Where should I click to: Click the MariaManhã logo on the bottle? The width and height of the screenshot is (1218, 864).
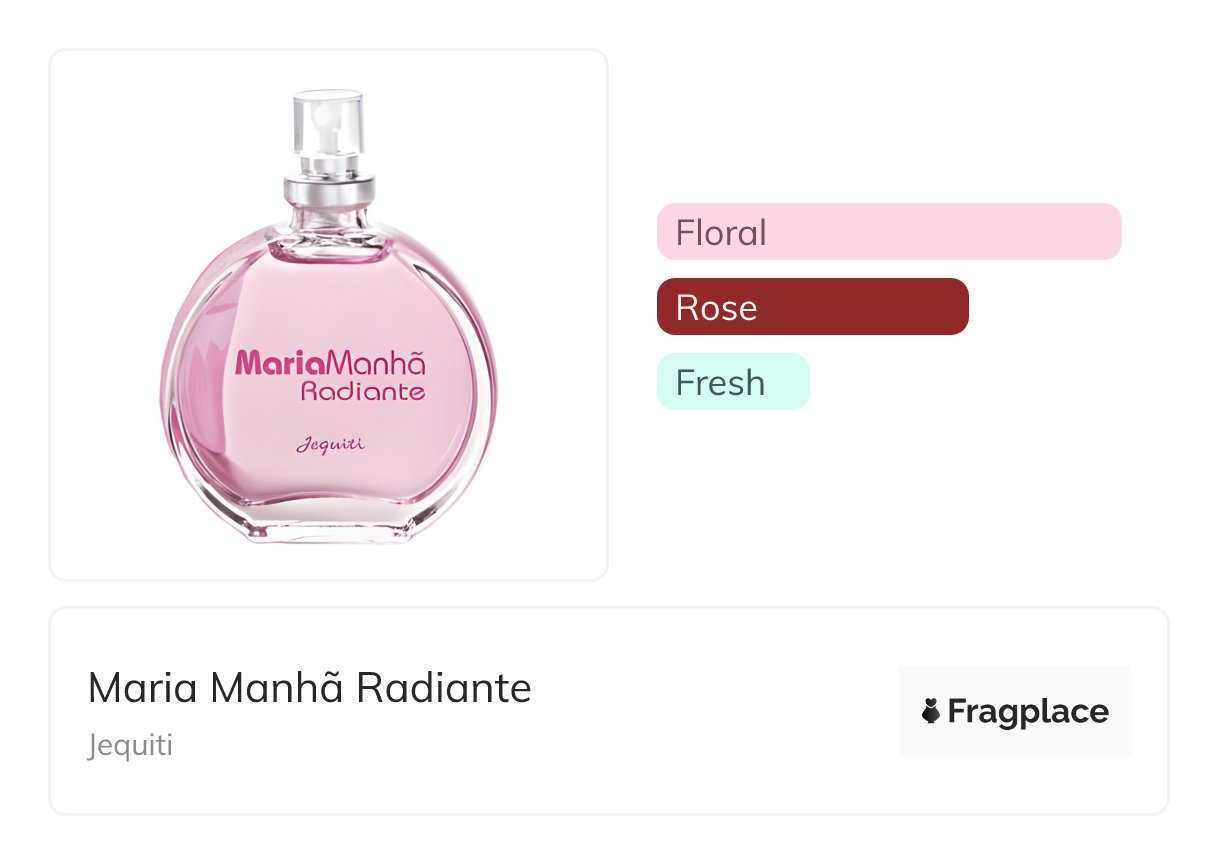point(330,362)
